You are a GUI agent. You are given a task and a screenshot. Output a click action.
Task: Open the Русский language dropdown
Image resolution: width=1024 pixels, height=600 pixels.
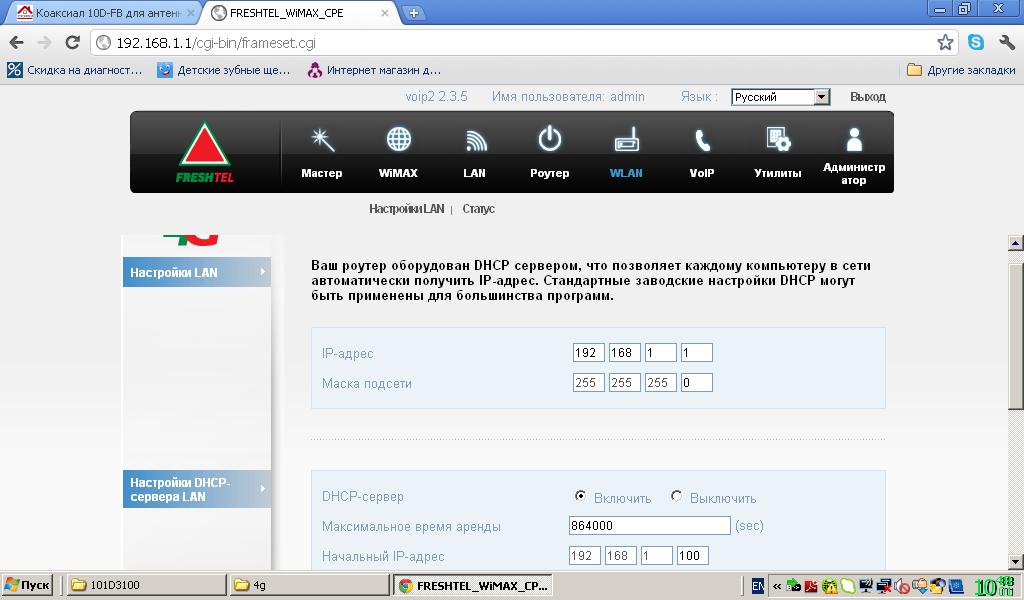[780, 97]
